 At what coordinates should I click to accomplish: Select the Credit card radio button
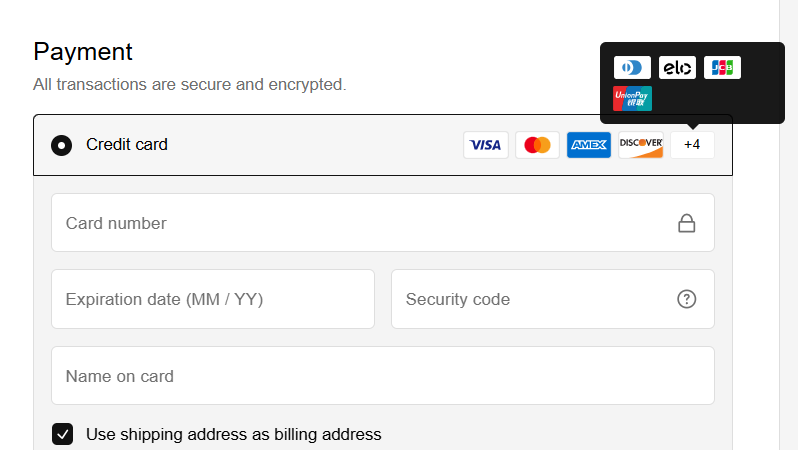pyautogui.click(x=62, y=145)
